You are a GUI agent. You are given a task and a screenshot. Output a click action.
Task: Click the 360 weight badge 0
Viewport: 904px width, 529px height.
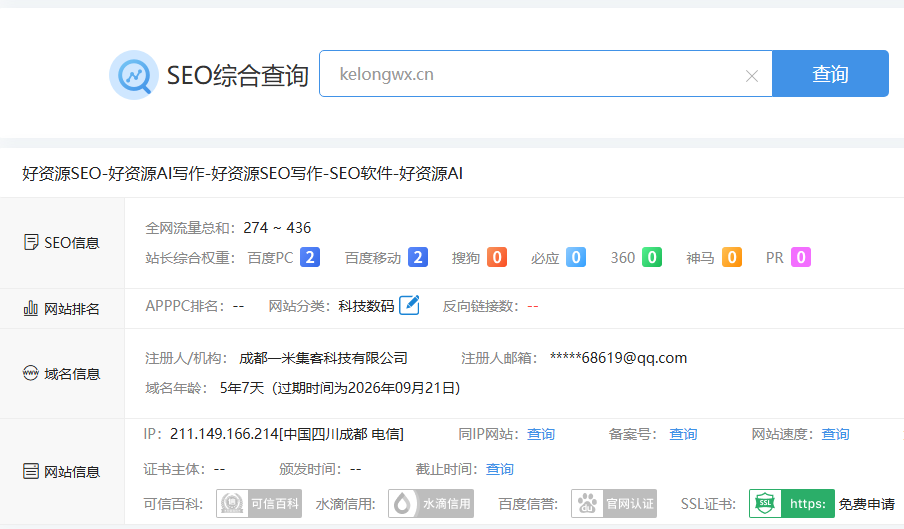(x=652, y=258)
